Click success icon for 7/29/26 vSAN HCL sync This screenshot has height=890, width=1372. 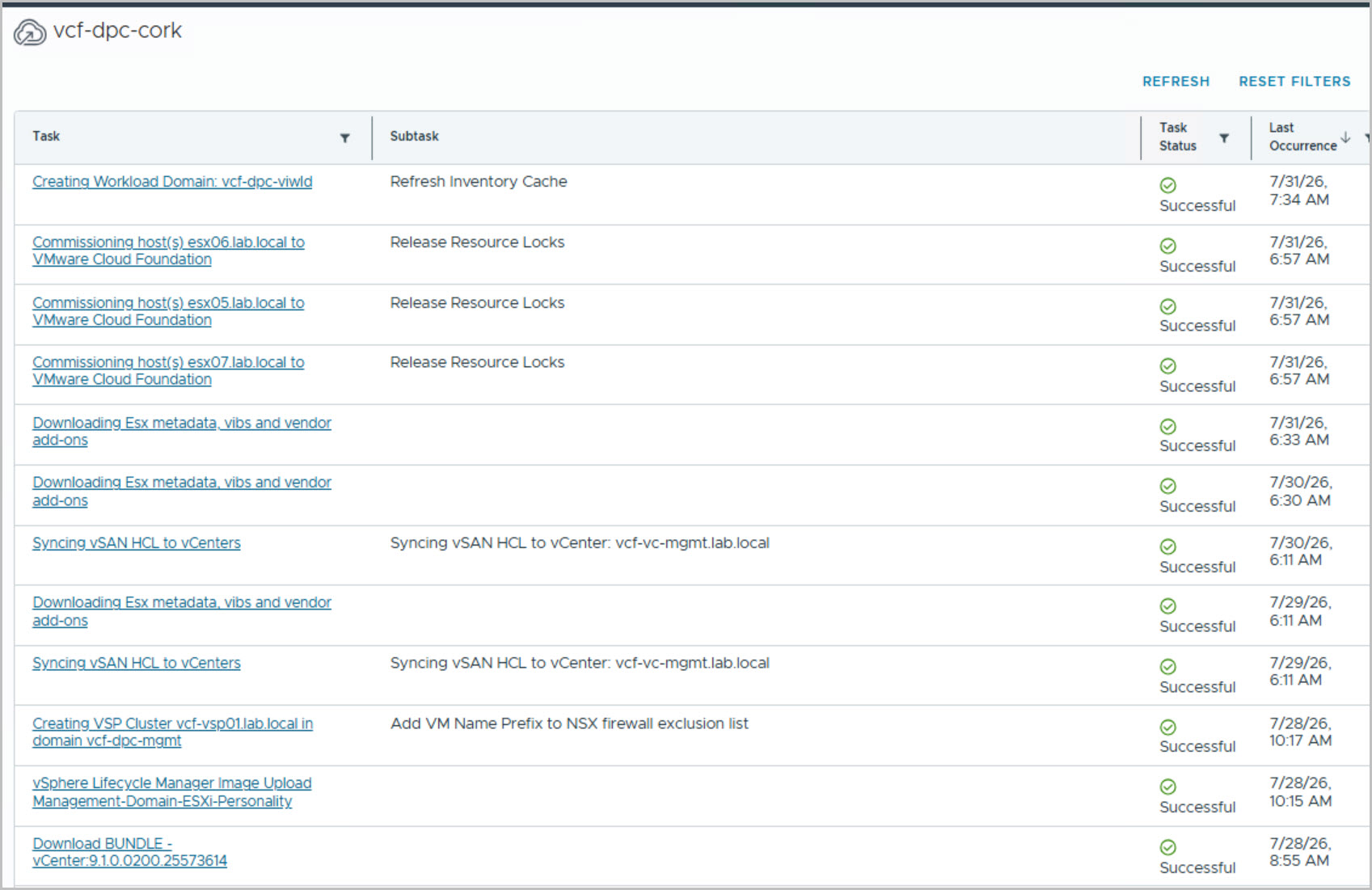pos(1168,667)
